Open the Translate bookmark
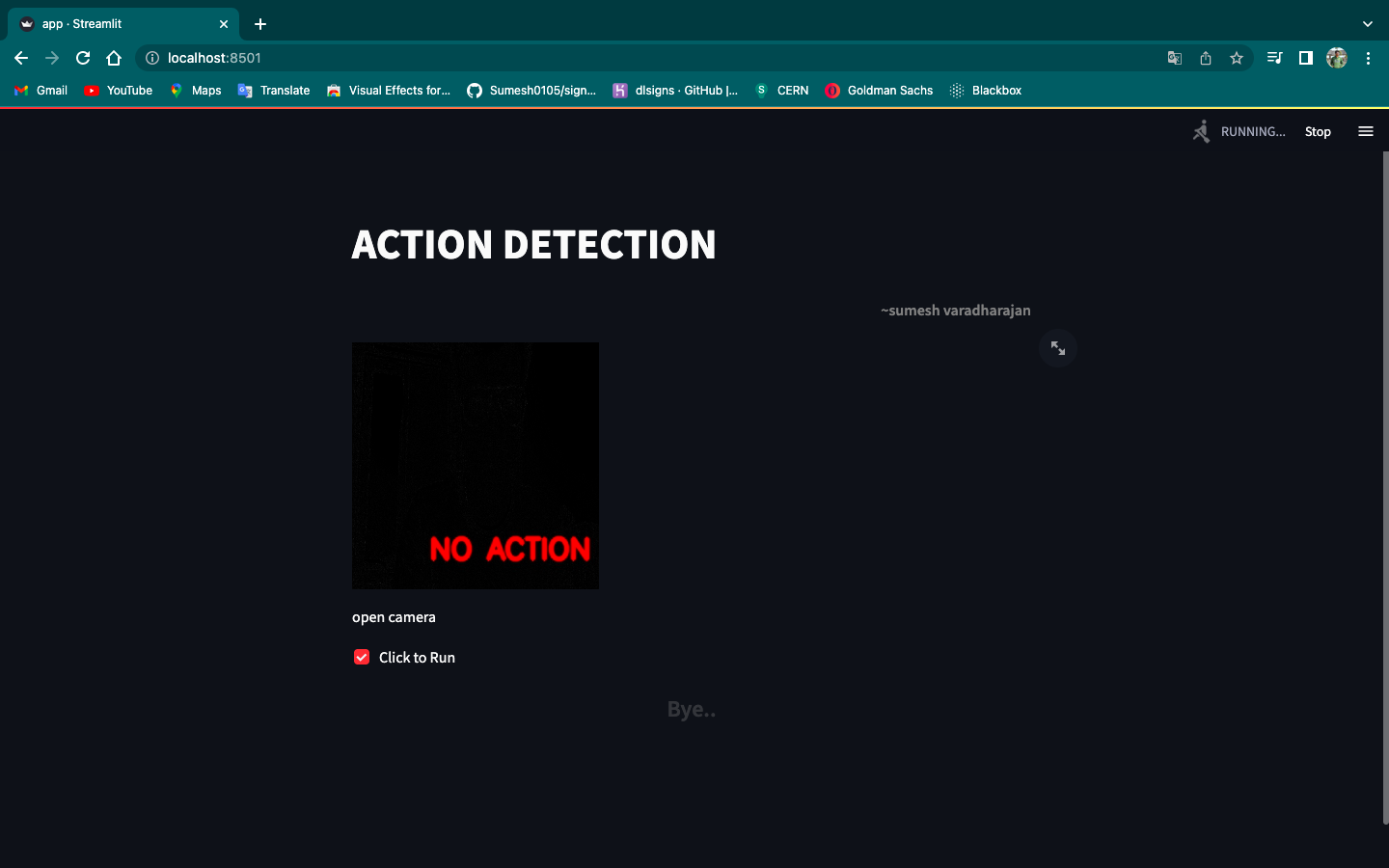This screenshot has height=868, width=1389. click(274, 90)
